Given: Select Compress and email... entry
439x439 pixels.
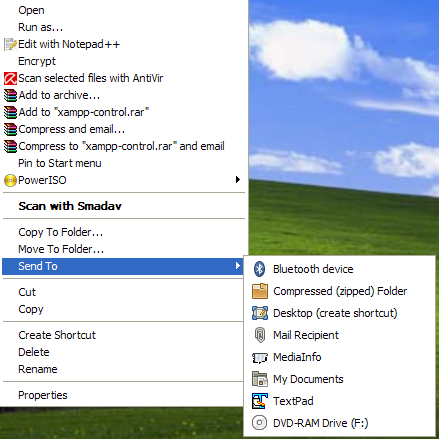Looking at the screenshot, I should (123, 129).
